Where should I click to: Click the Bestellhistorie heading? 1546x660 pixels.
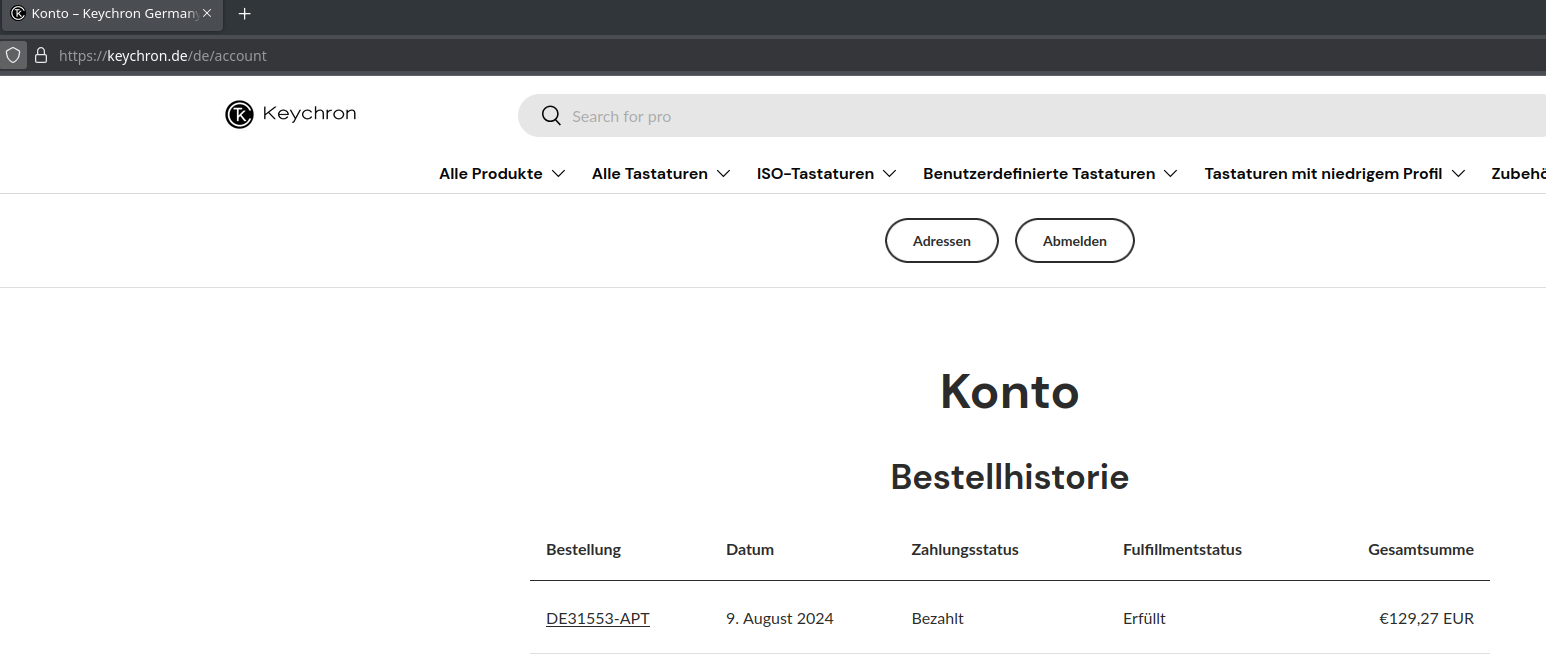click(x=1010, y=477)
